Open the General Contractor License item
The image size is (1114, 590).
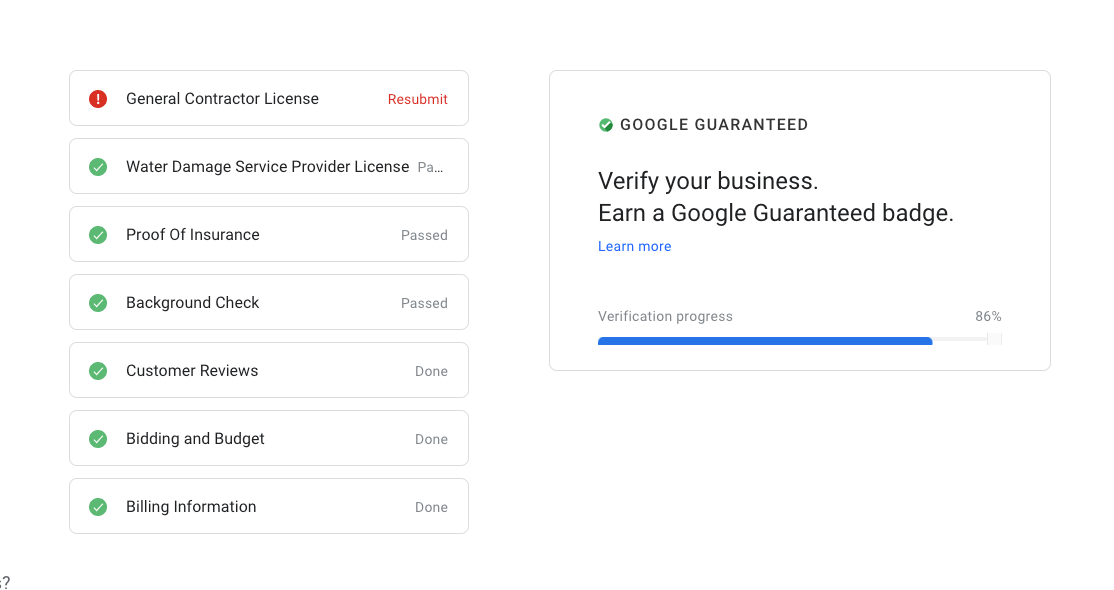[269, 98]
